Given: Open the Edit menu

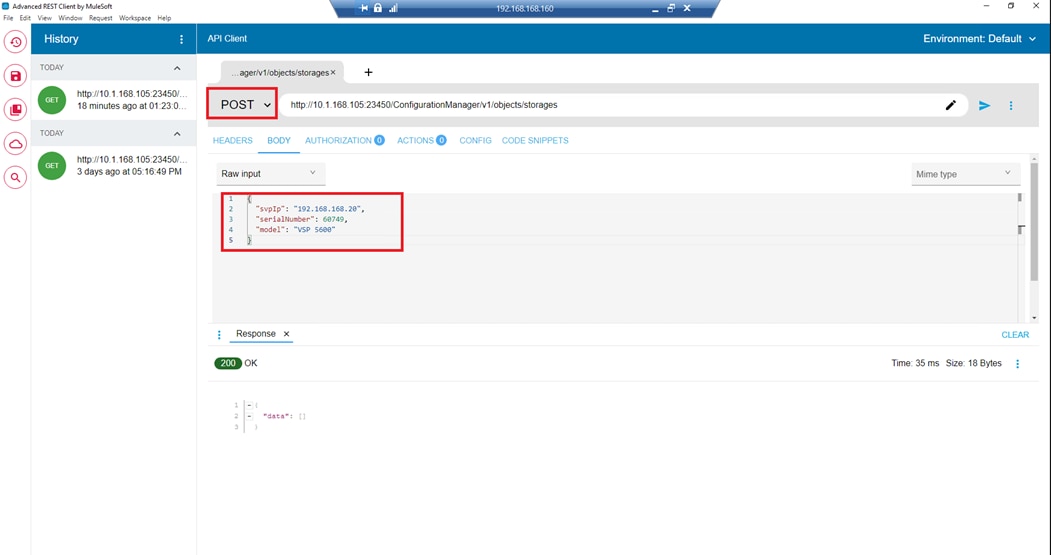Looking at the screenshot, I should tap(25, 18).
